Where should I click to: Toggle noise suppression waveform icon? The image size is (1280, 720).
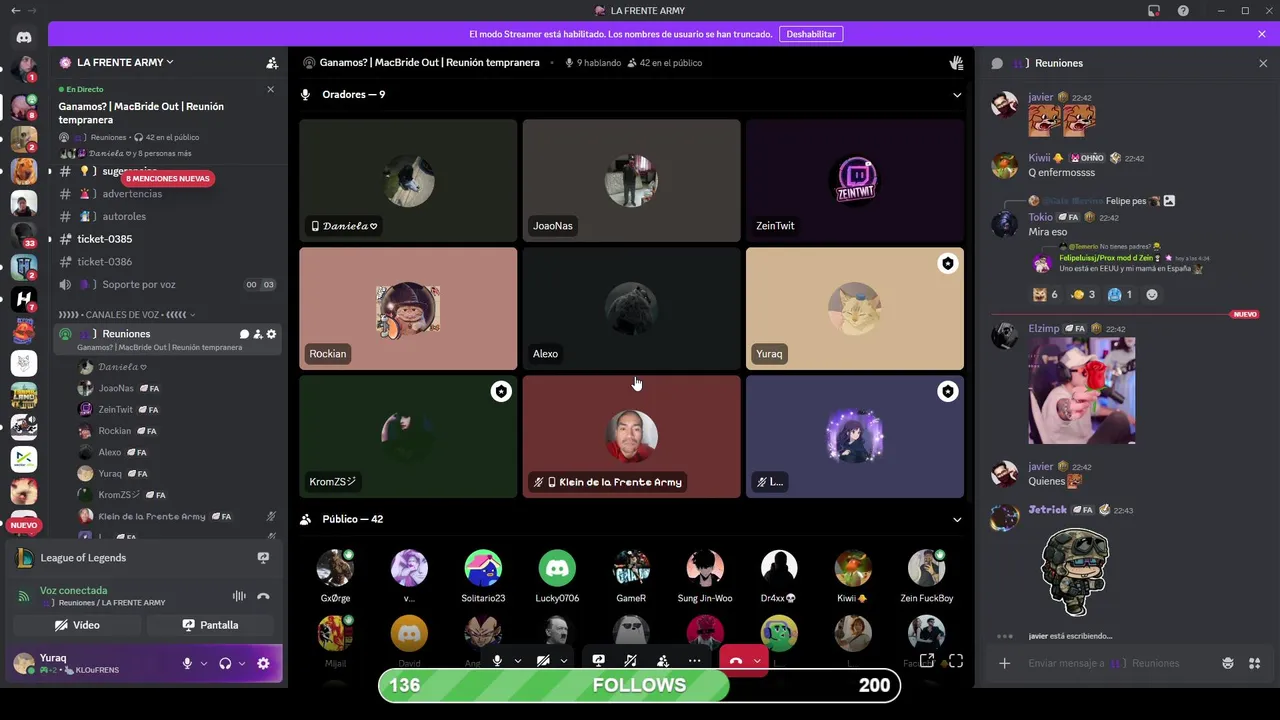point(239,596)
